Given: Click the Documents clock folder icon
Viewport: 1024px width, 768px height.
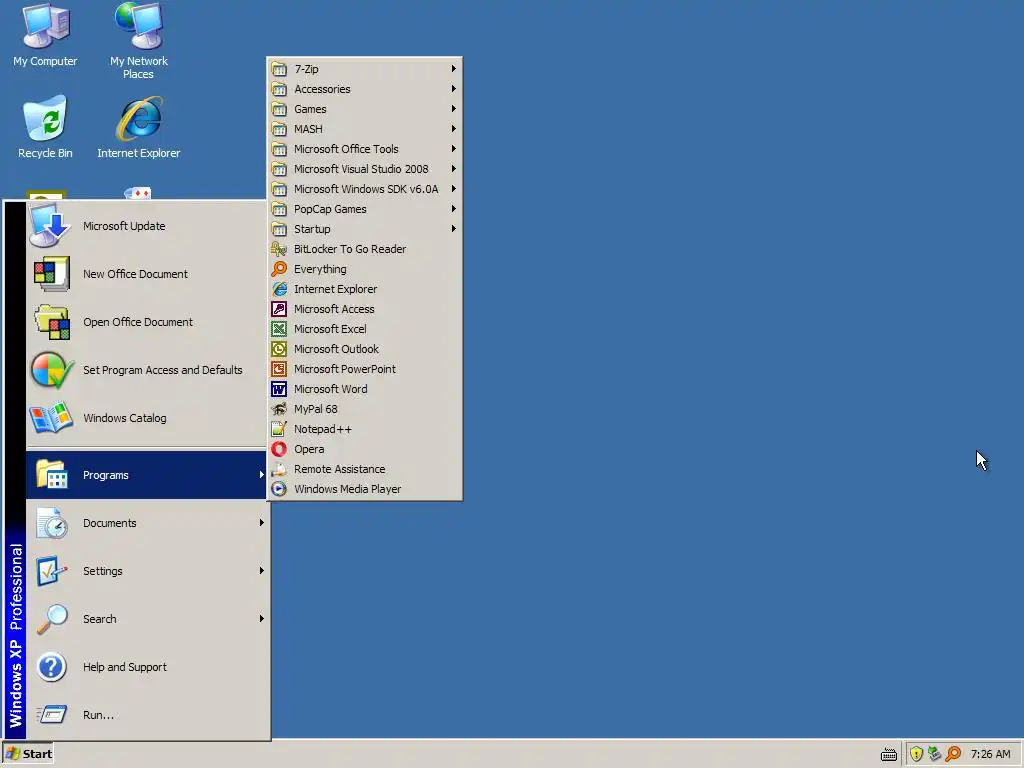Looking at the screenshot, I should 52,523.
